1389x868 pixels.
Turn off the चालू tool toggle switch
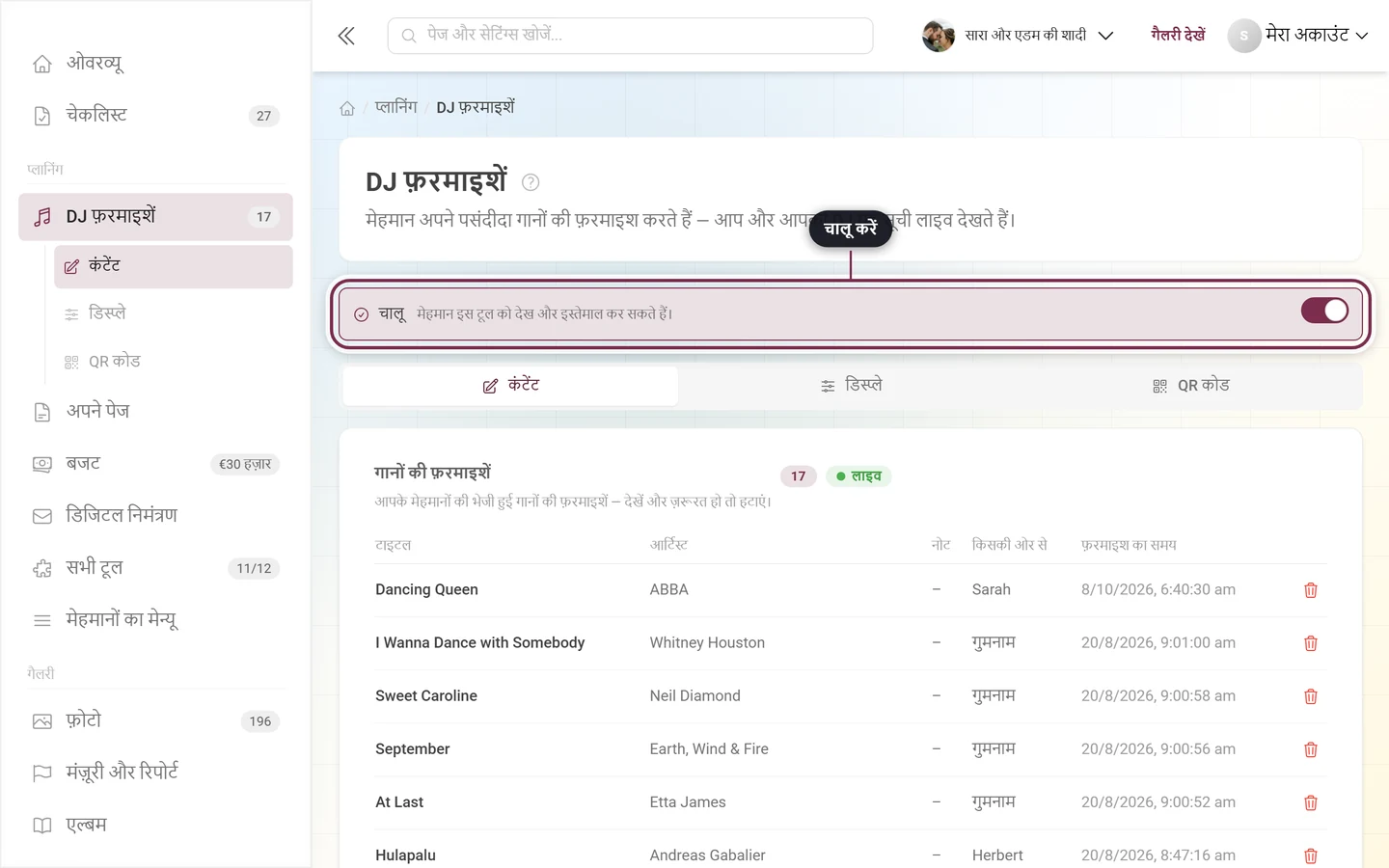pyautogui.click(x=1324, y=311)
